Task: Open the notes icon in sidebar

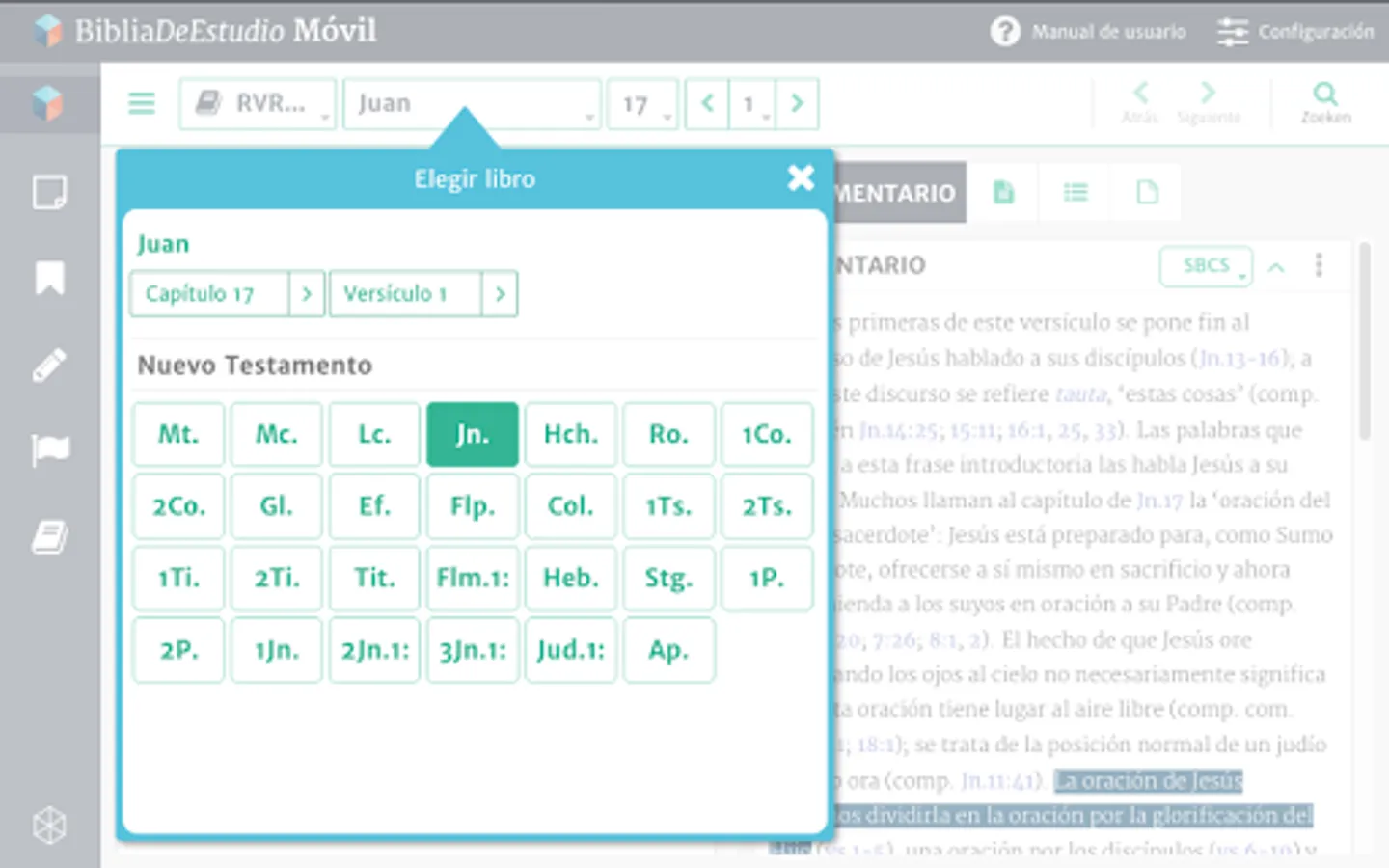Action: (x=49, y=192)
